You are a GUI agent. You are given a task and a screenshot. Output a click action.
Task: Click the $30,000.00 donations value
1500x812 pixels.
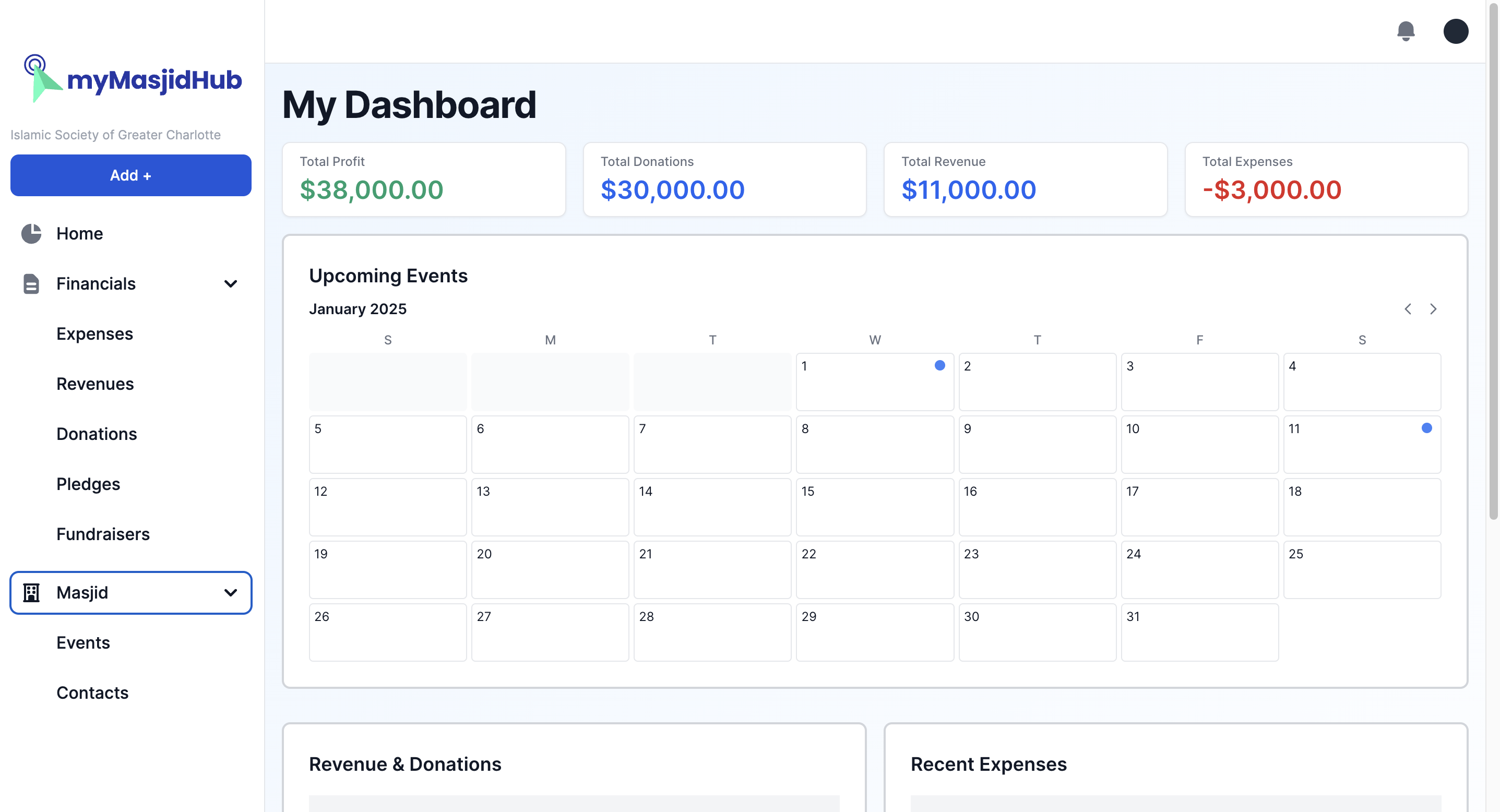click(x=673, y=190)
